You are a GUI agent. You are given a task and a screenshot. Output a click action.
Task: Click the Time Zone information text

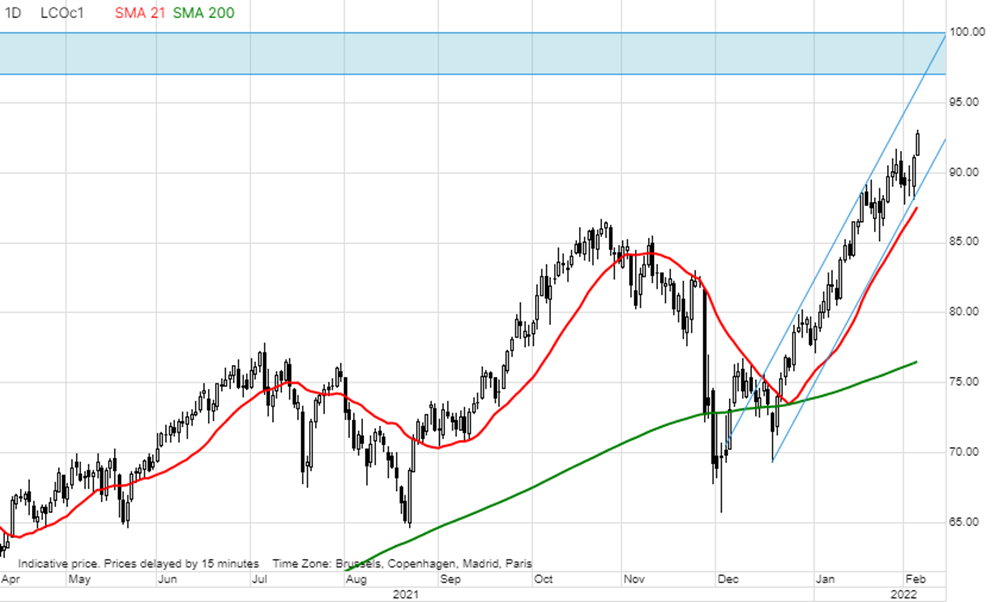click(x=402, y=563)
